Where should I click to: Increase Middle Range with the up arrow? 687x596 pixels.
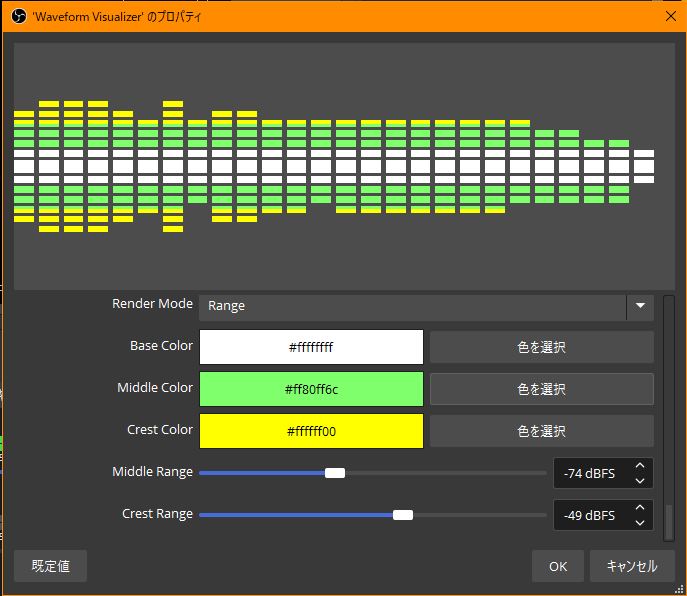[x=640, y=465]
